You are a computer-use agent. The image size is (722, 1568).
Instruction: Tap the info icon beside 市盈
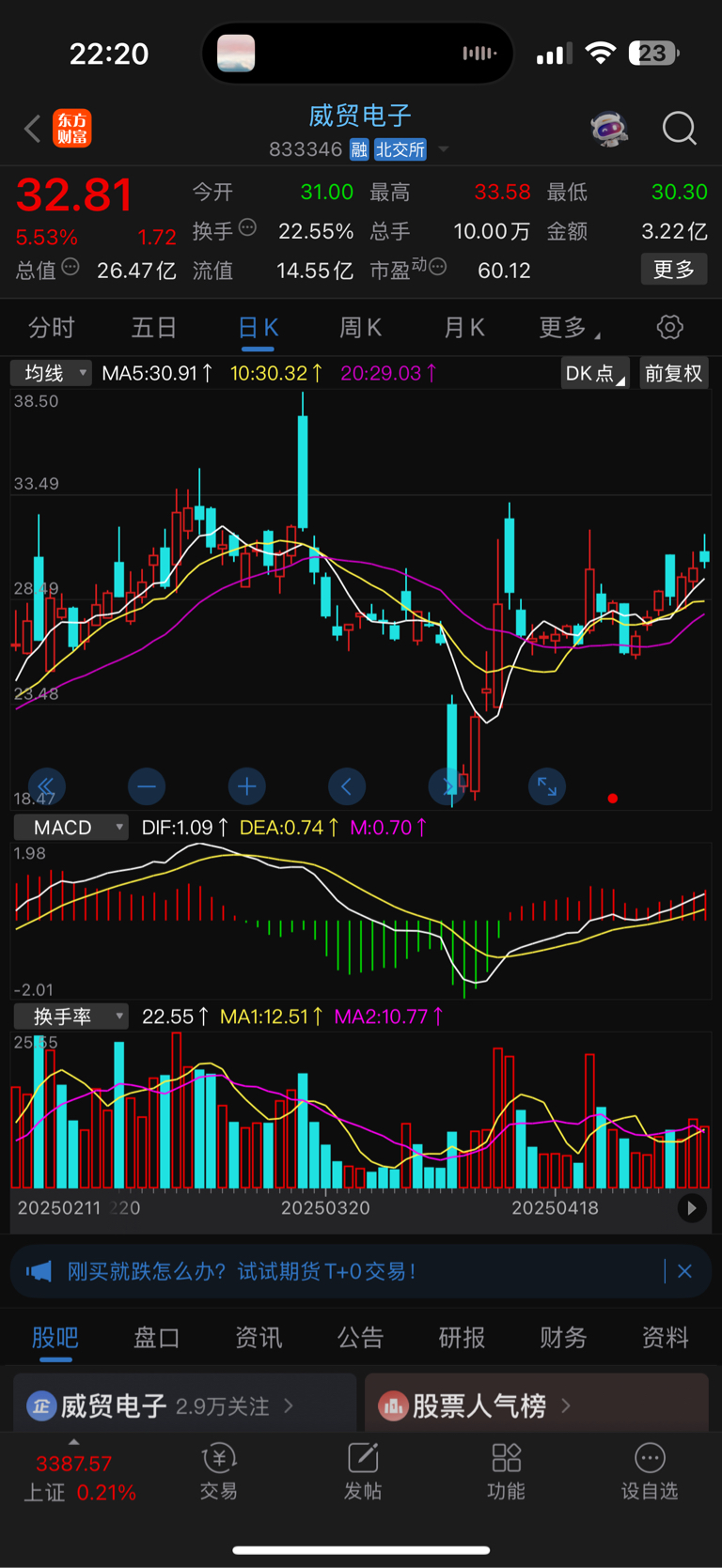(437, 268)
